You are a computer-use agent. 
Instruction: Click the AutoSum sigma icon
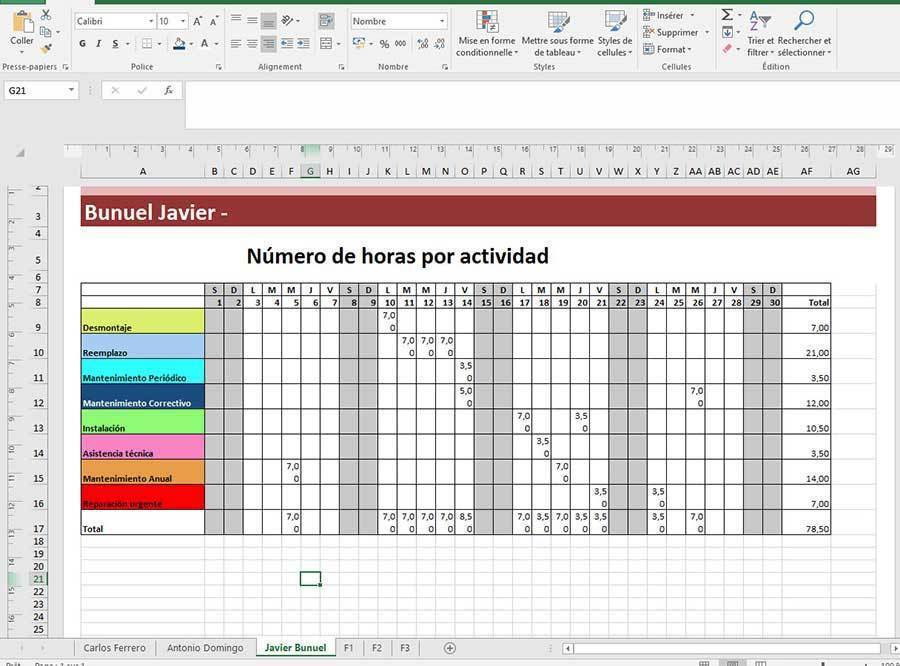[726, 15]
